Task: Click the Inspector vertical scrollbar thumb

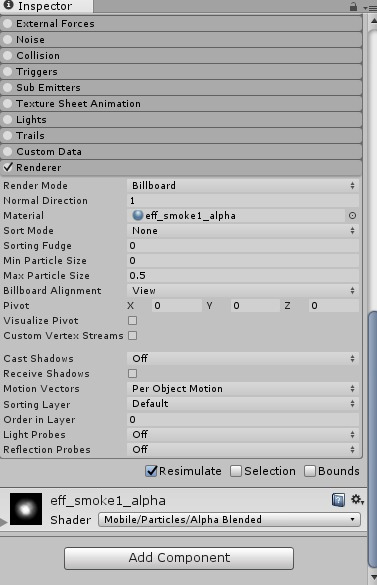Action: pyautogui.click(x=372, y=440)
